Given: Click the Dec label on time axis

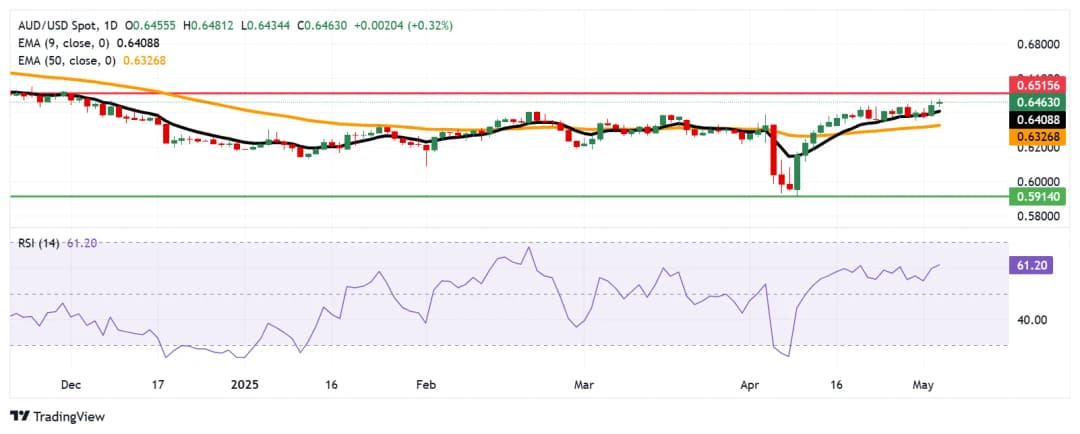Looking at the screenshot, I should pos(72,383).
